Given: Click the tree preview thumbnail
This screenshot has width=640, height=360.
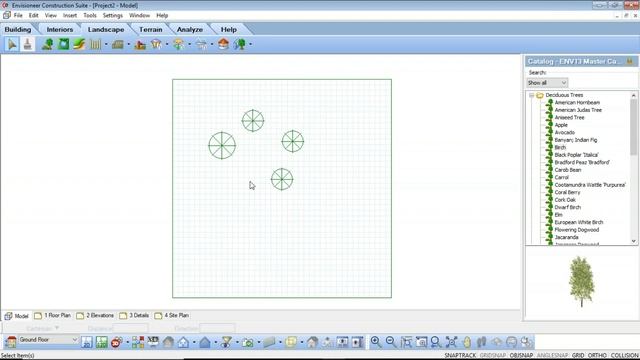Looking at the screenshot, I should pos(581,282).
